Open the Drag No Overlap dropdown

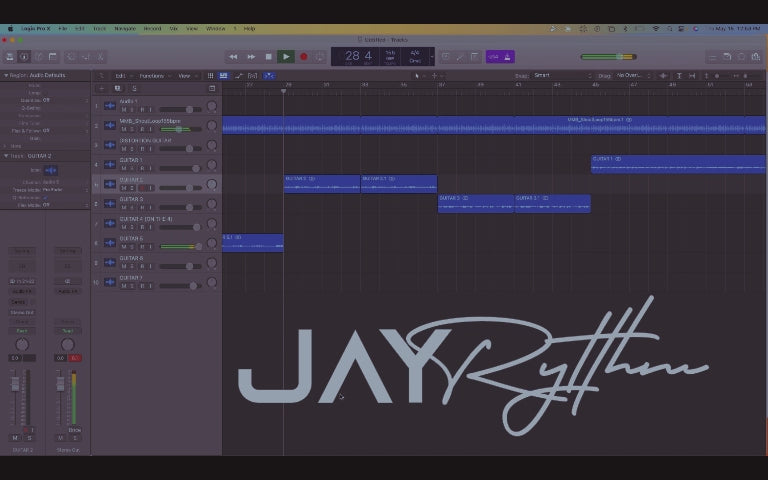[633, 75]
